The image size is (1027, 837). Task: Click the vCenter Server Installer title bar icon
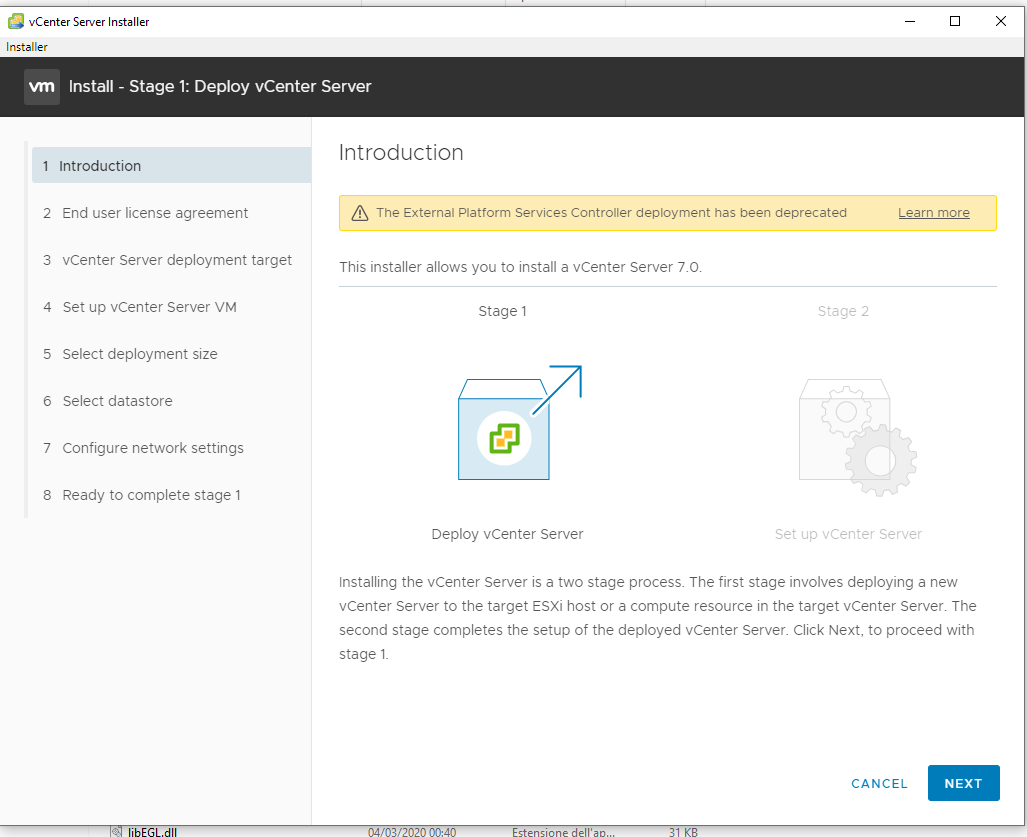click(16, 21)
